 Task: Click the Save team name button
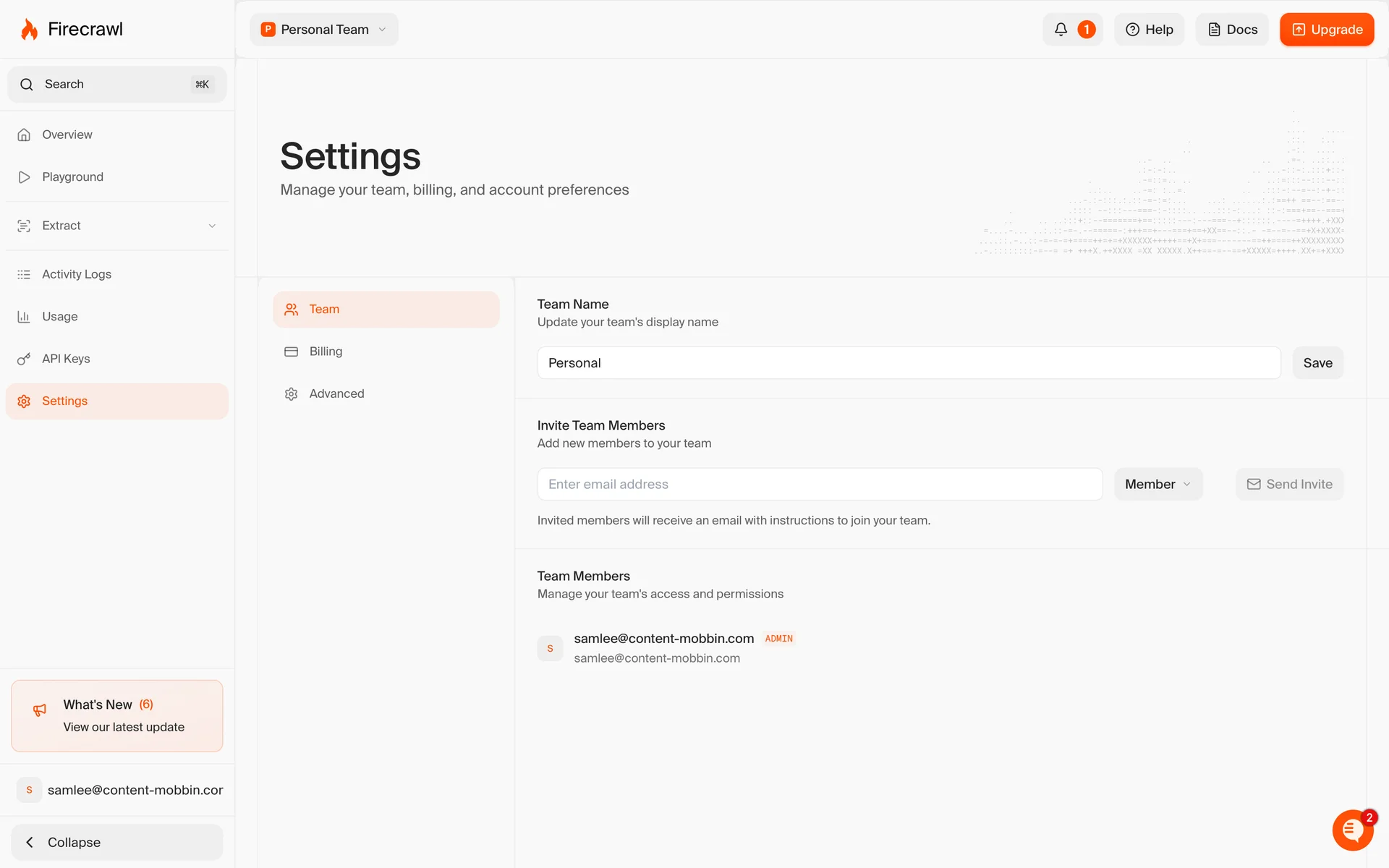click(x=1317, y=363)
